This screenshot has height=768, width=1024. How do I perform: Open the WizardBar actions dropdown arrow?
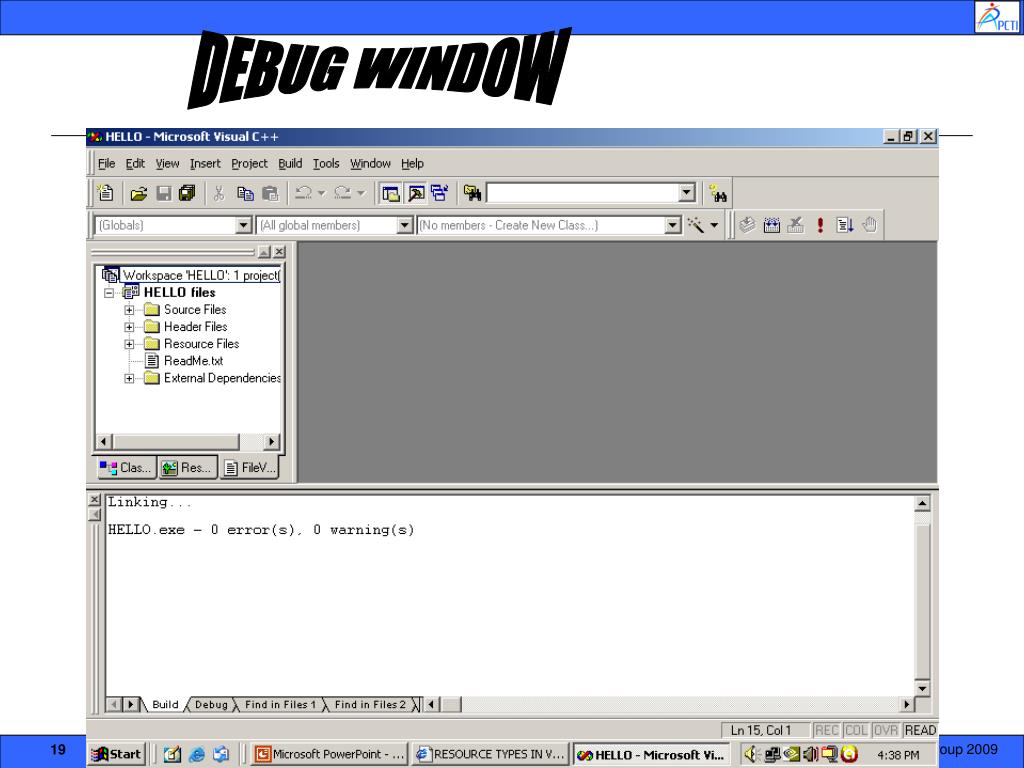pyautogui.click(x=714, y=225)
